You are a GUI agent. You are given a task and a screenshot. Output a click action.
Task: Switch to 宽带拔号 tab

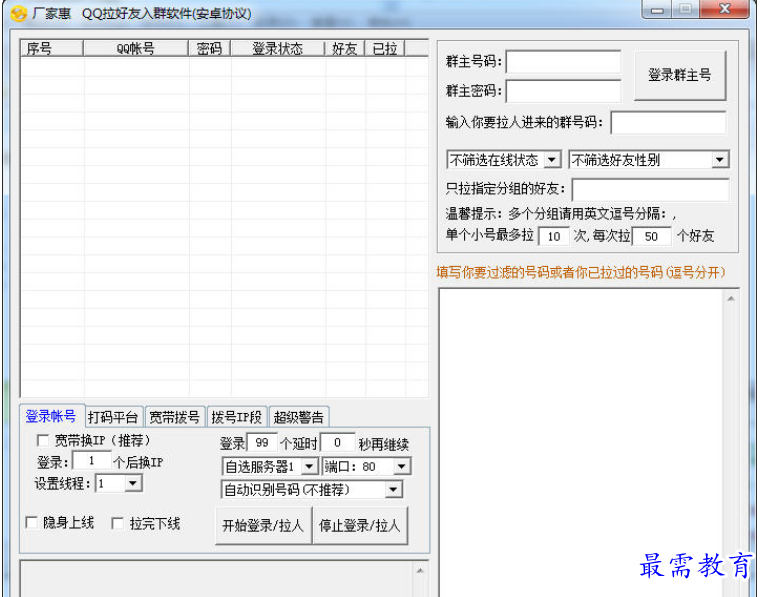(175, 417)
